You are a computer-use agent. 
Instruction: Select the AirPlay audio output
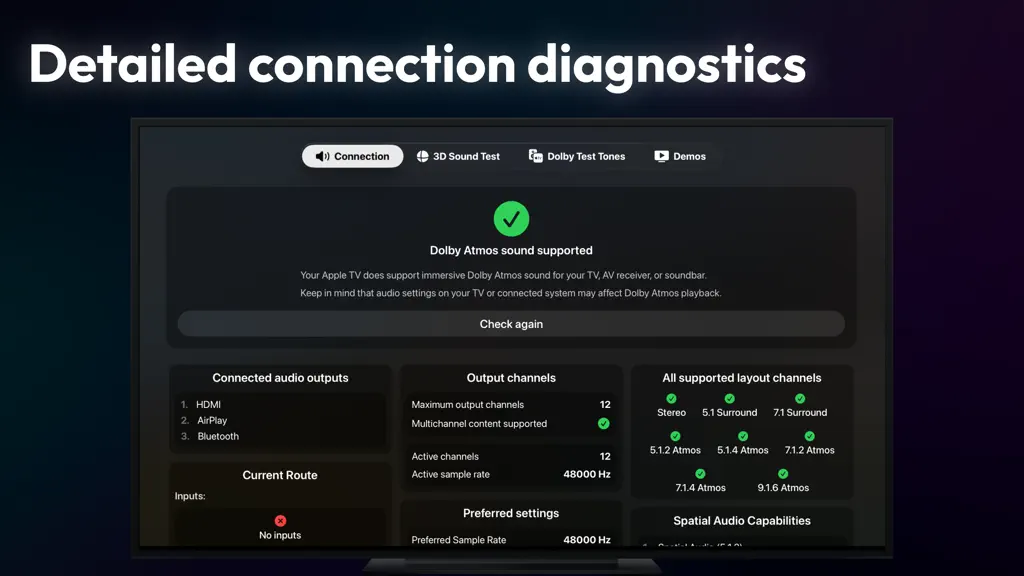pos(212,421)
